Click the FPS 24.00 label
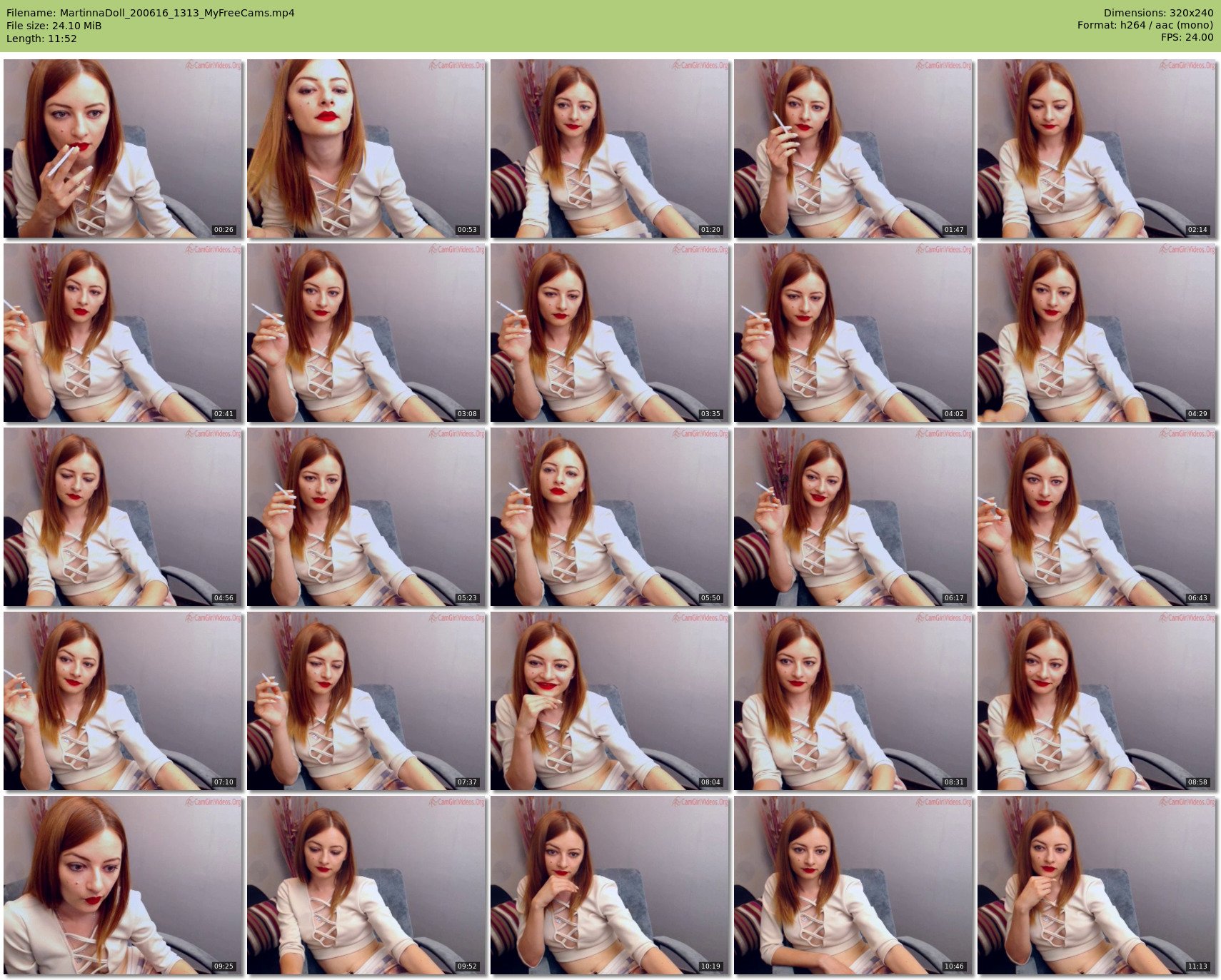This screenshot has width=1221, height=980. click(1187, 38)
